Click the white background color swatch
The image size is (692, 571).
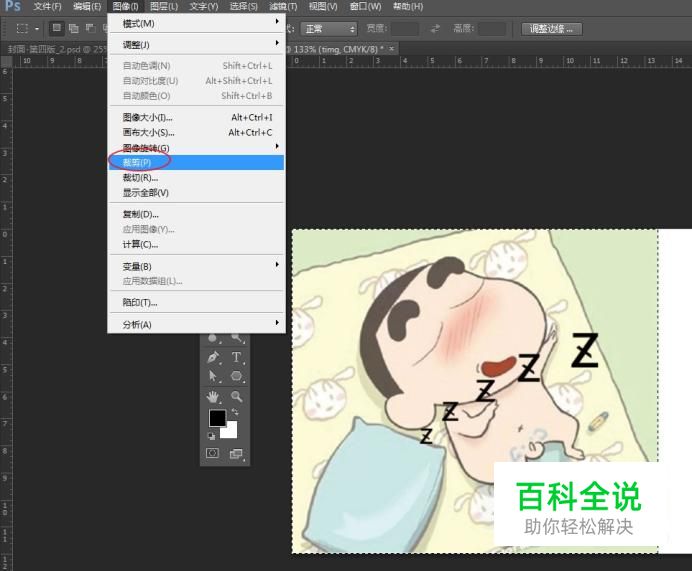tap(230, 431)
